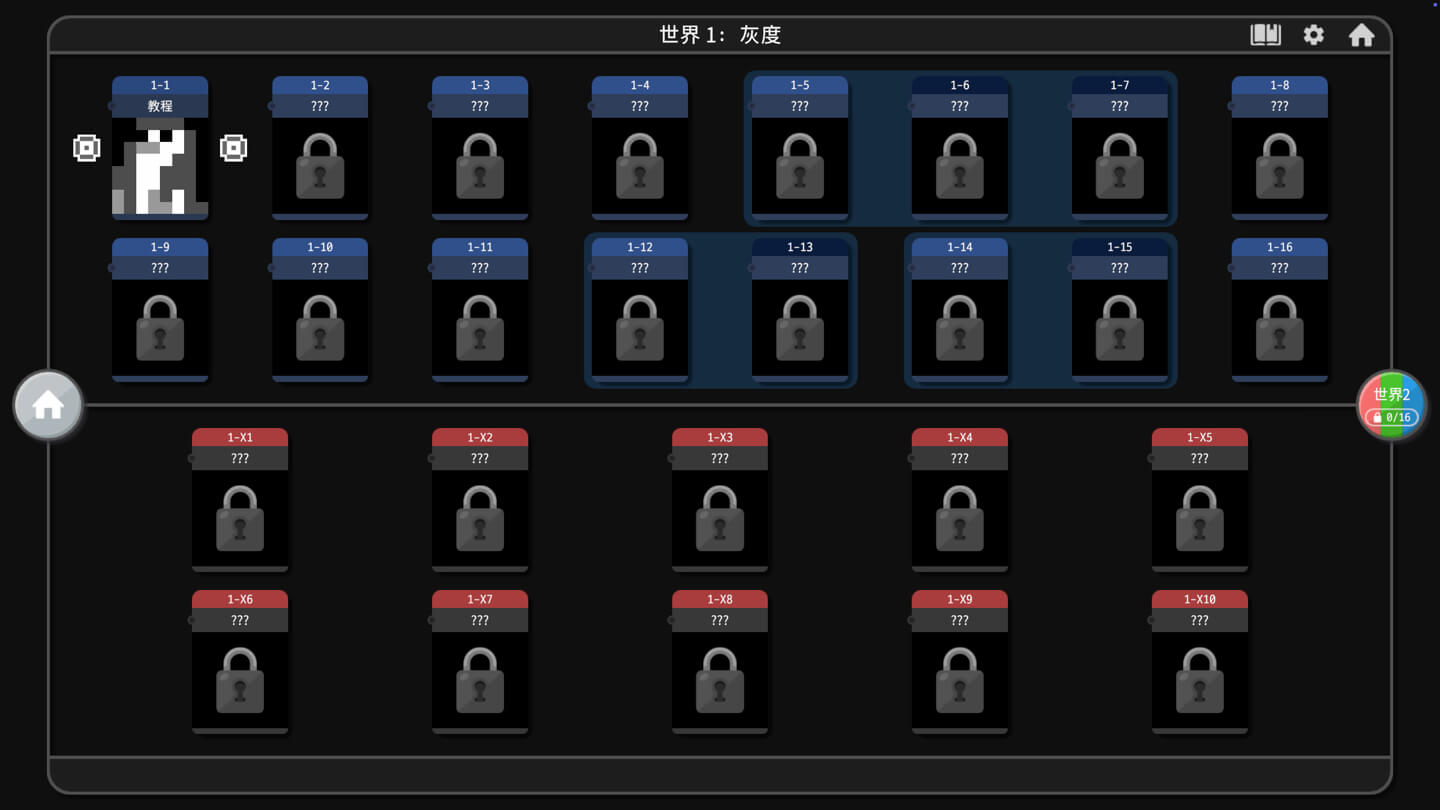
Task: Click the padlock on level 1-9
Action: pyautogui.click(x=160, y=328)
